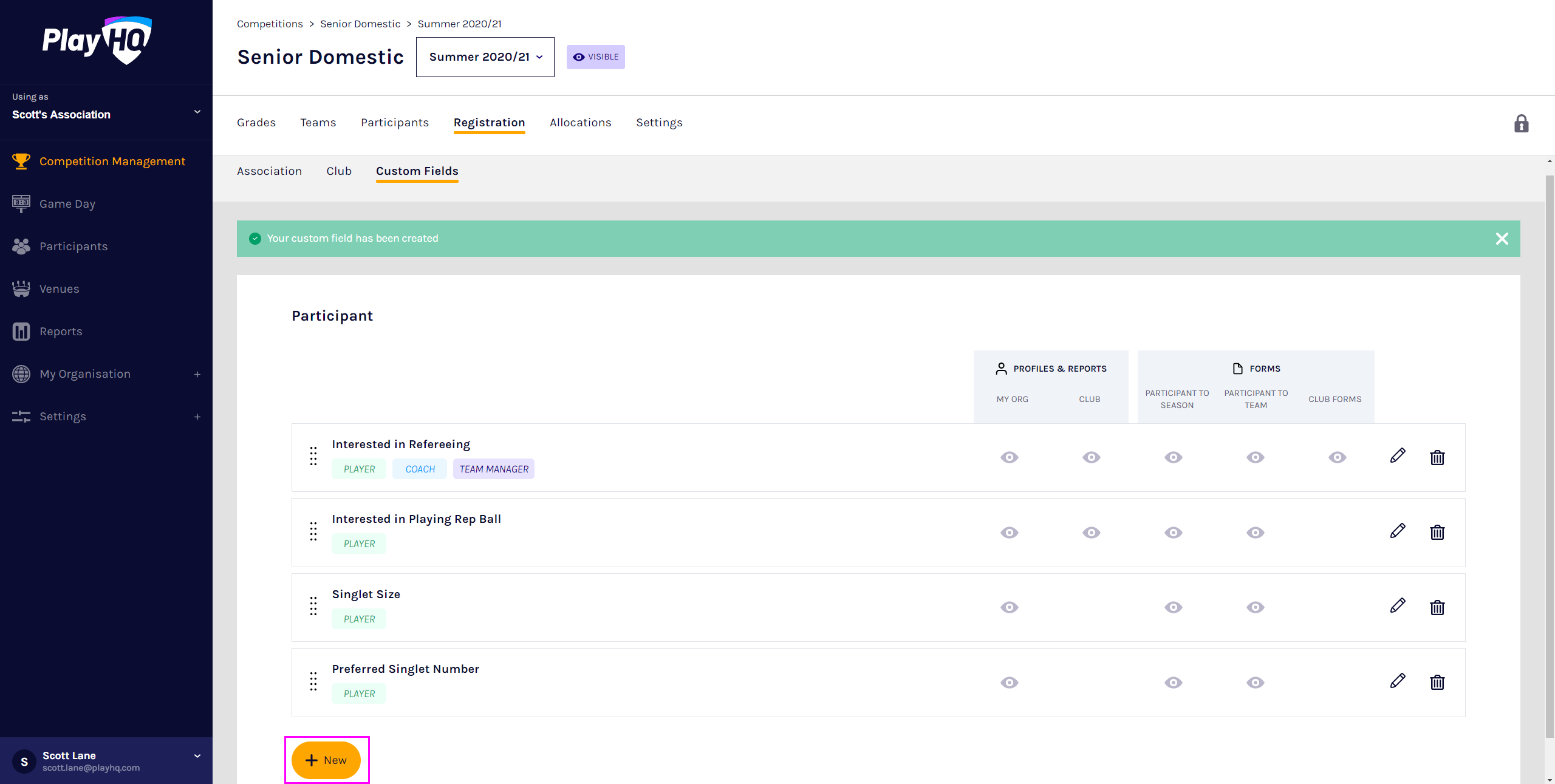Edit the Interested in Refereeing field
The image size is (1555, 784).
click(1398, 456)
